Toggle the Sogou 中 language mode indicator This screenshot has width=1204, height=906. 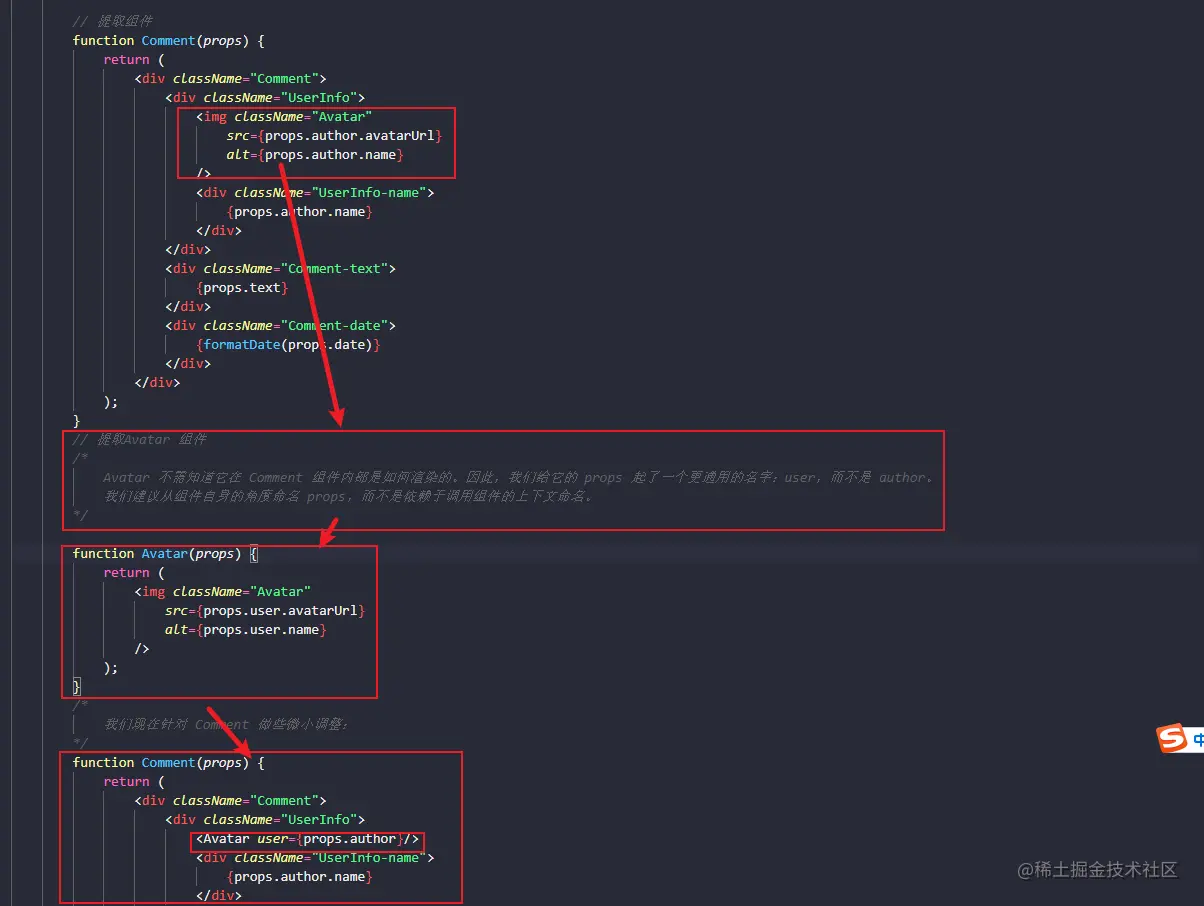[1197, 739]
